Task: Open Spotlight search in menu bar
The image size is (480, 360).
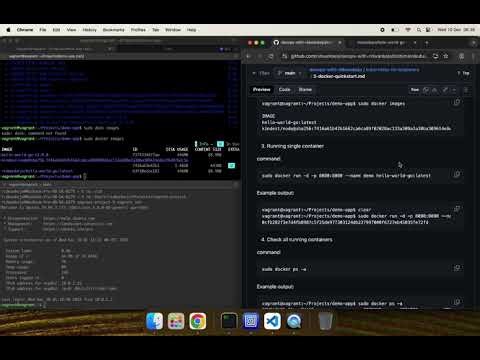Action: pyautogui.click(x=419, y=30)
